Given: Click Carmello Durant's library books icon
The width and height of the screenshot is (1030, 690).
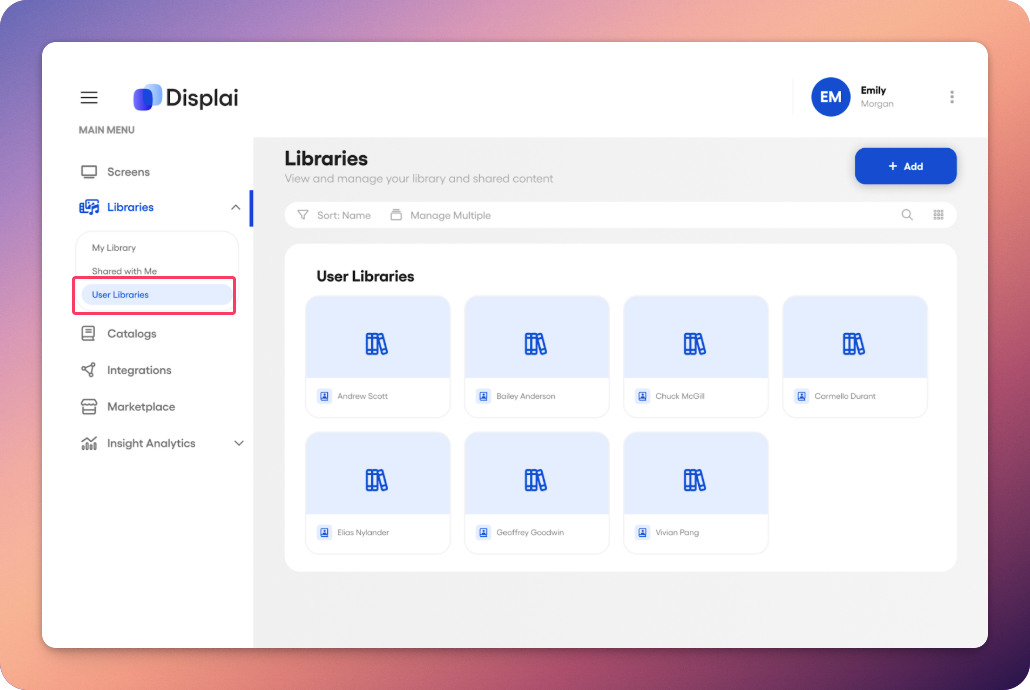Looking at the screenshot, I should coord(853,344).
